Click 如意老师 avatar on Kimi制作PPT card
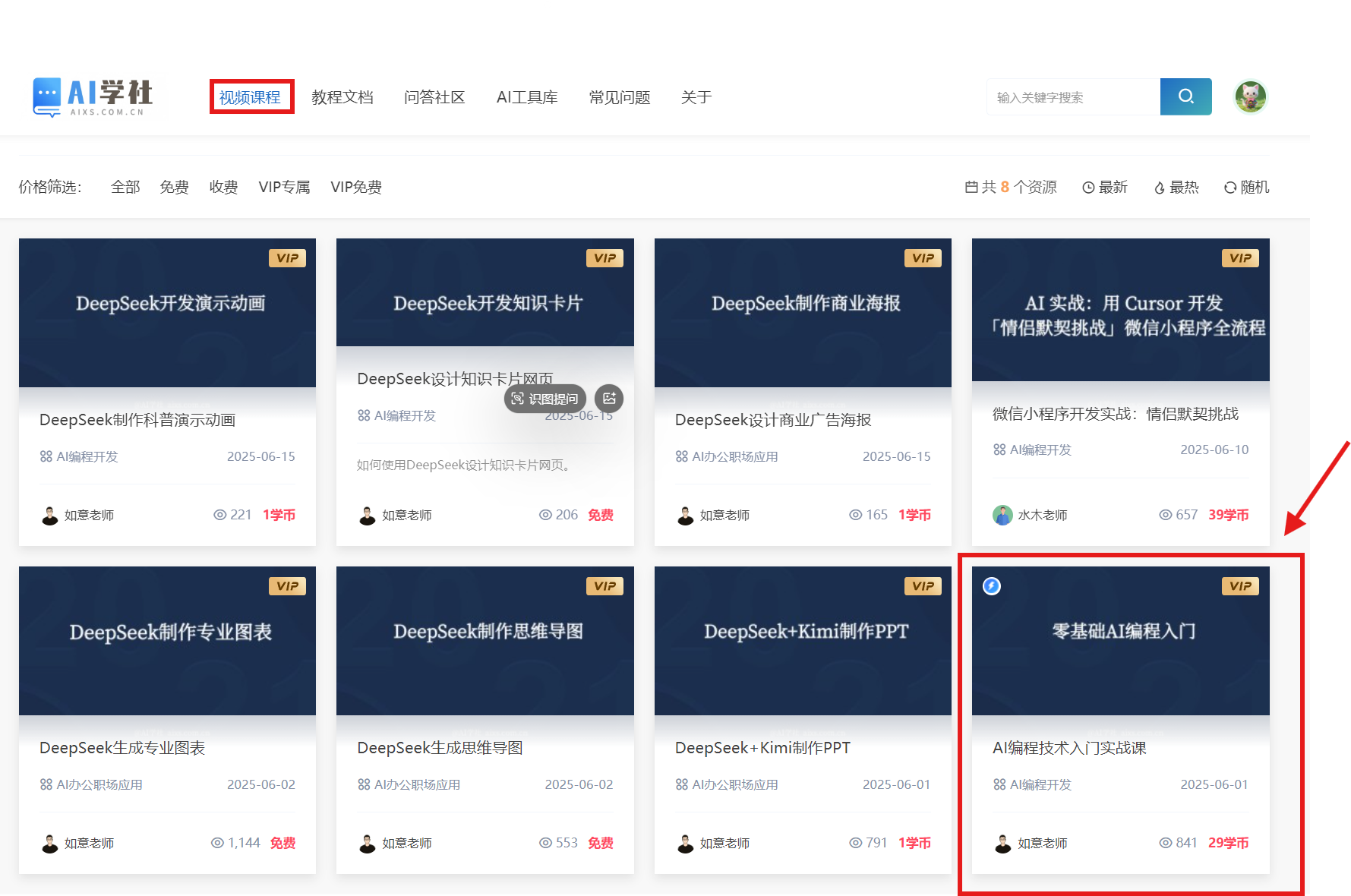1351x896 pixels. click(x=685, y=843)
